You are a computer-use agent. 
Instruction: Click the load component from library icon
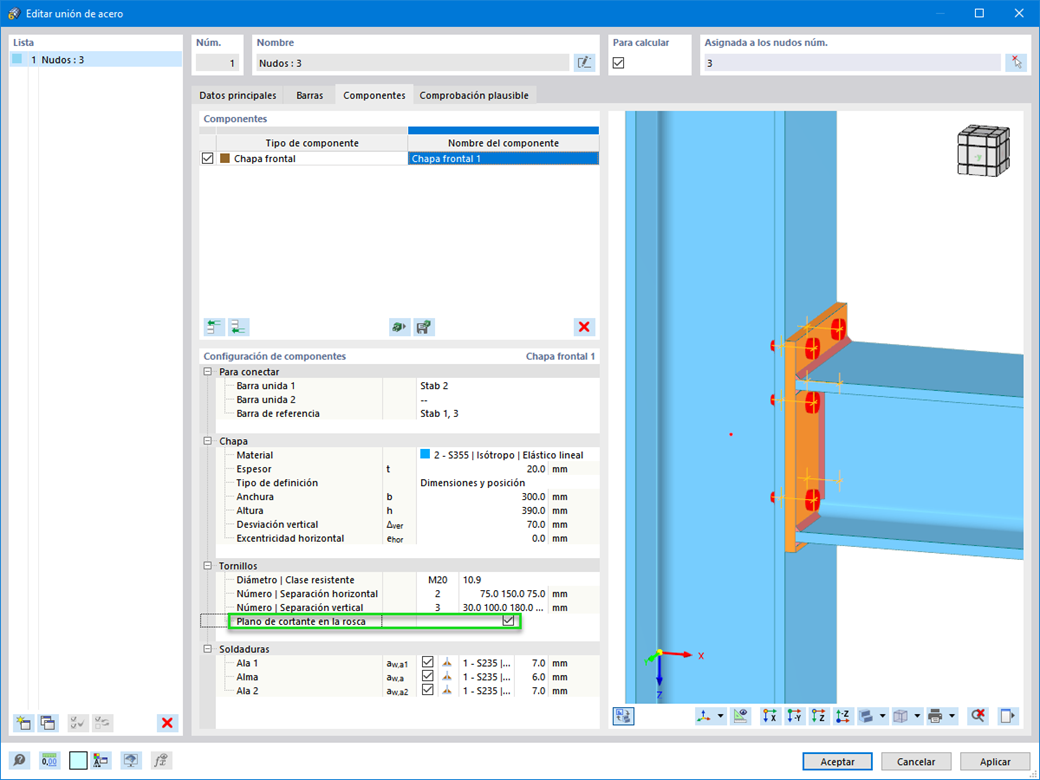pos(399,327)
